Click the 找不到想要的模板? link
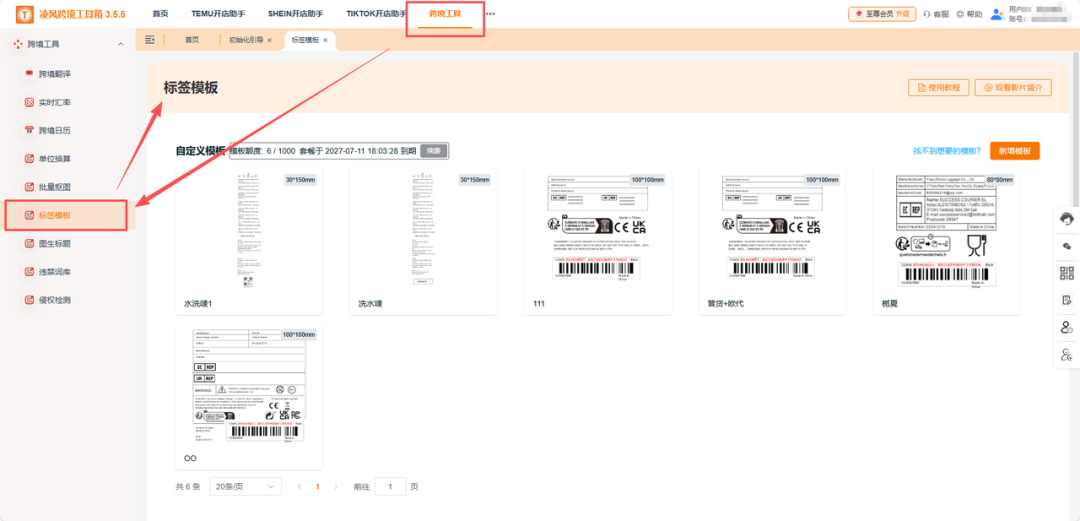1080x521 pixels. 947,151
